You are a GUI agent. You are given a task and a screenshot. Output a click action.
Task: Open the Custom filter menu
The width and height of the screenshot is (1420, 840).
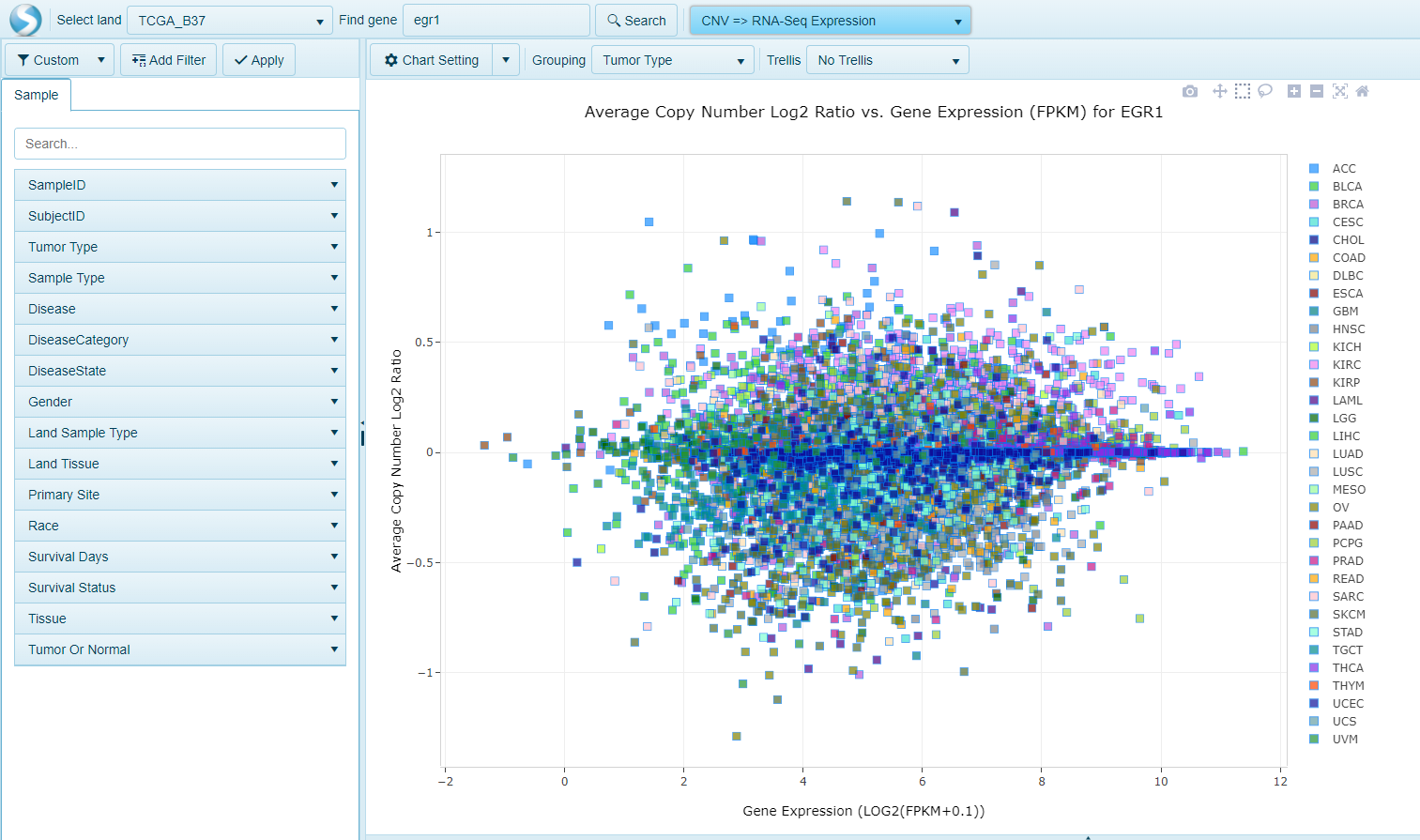point(58,59)
